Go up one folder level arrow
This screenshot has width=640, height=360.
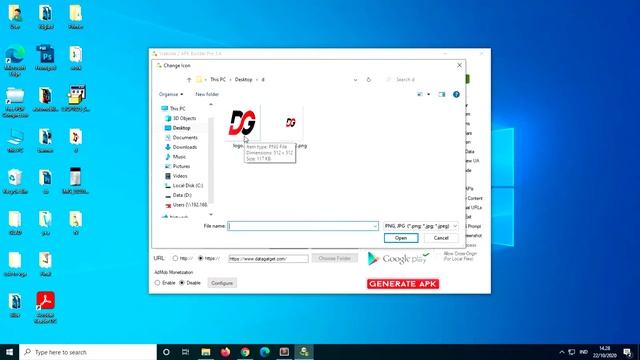tap(189, 80)
